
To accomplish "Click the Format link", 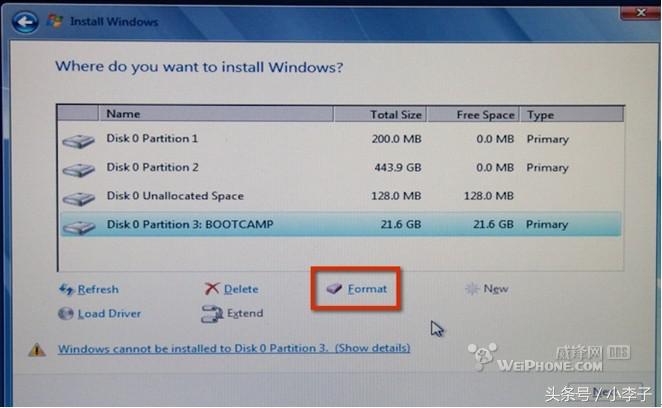I will [x=367, y=289].
